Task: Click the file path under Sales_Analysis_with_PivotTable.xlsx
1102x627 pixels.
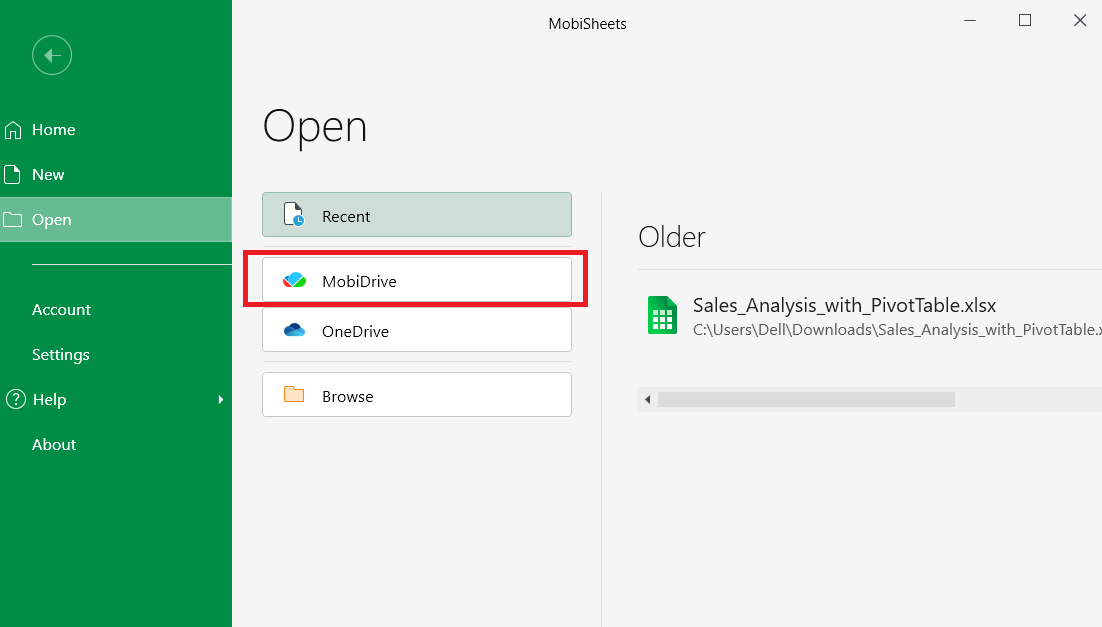Action: [897, 330]
